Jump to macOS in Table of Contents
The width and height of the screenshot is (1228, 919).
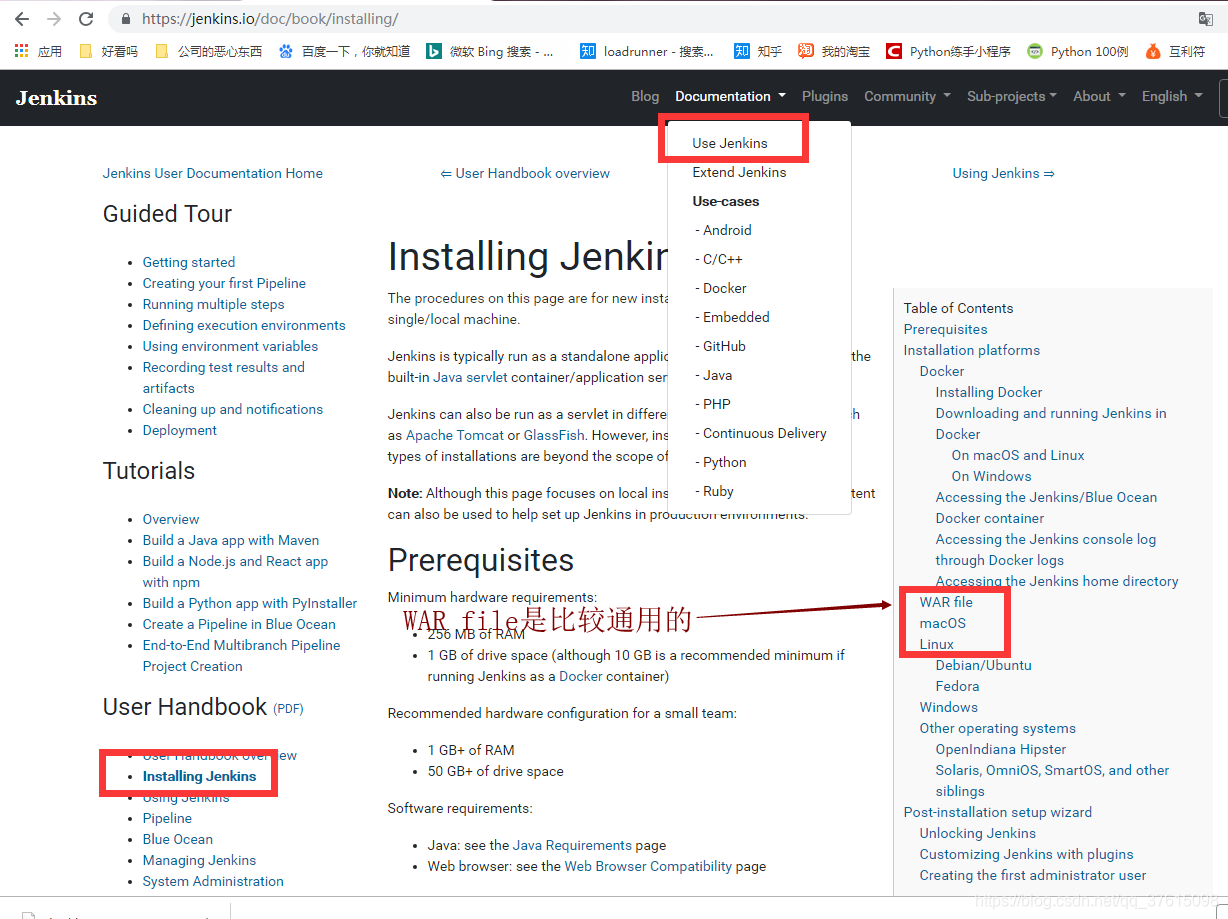point(943,623)
